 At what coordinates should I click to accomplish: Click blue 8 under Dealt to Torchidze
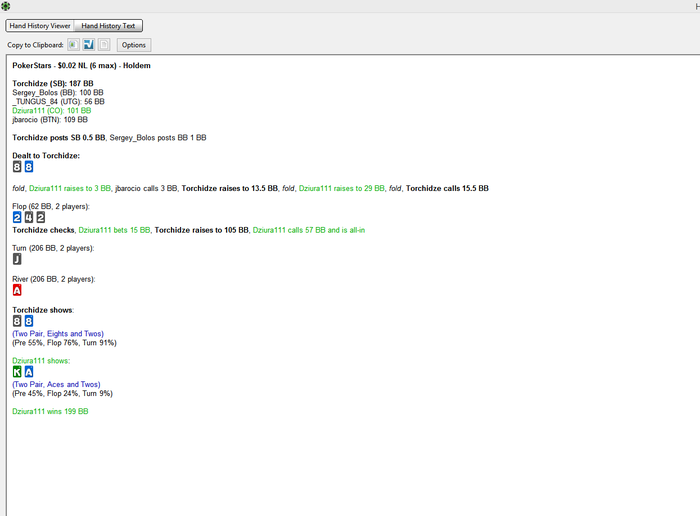click(29, 167)
